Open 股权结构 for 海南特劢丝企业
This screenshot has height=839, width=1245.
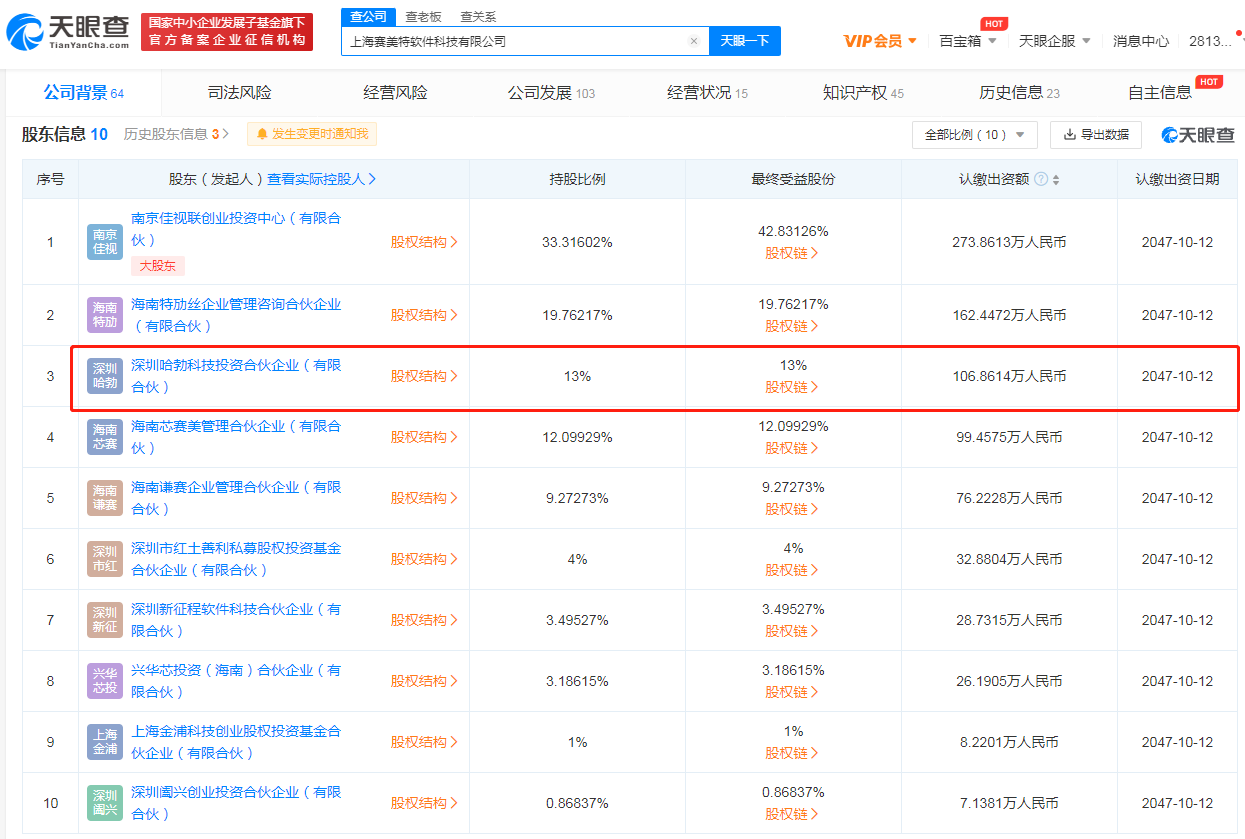point(424,315)
